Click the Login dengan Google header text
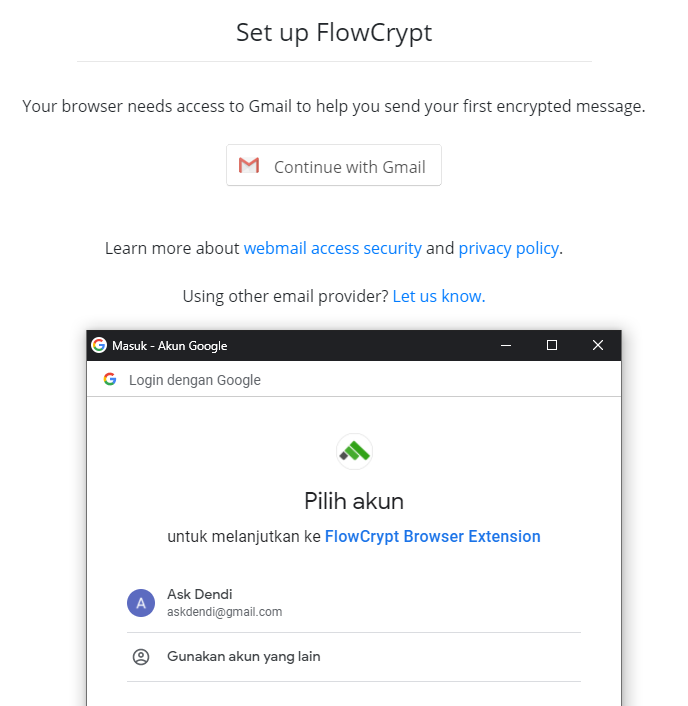688x706 pixels. [195, 380]
